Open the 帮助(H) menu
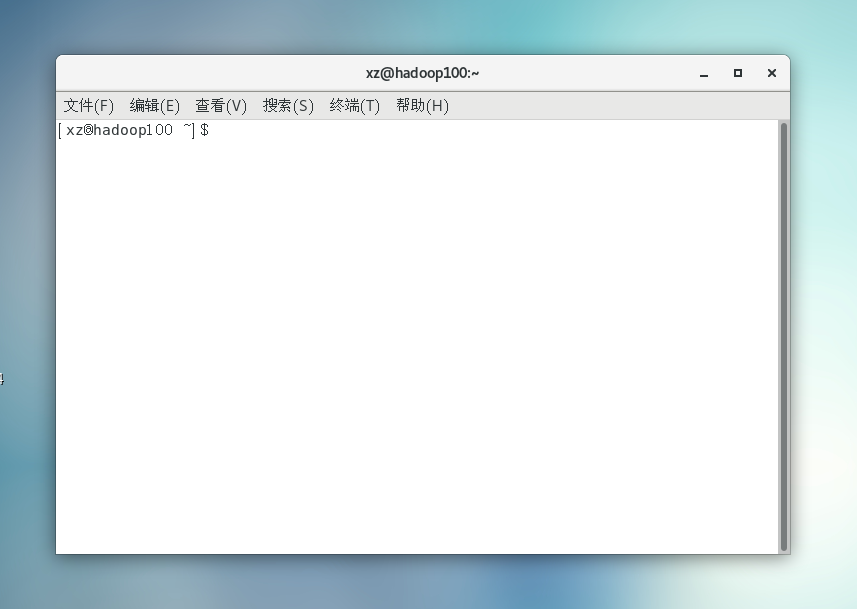This screenshot has width=857, height=609. (422, 106)
